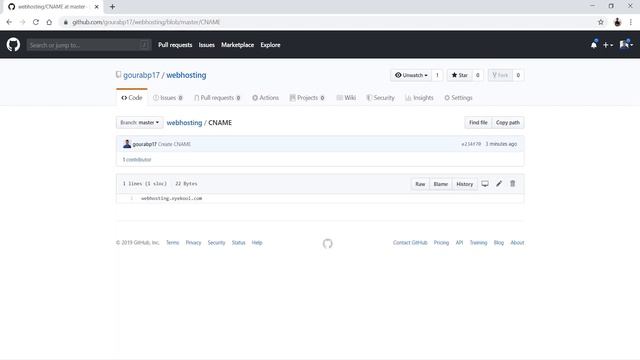Open Explore in top navigation

point(270,45)
